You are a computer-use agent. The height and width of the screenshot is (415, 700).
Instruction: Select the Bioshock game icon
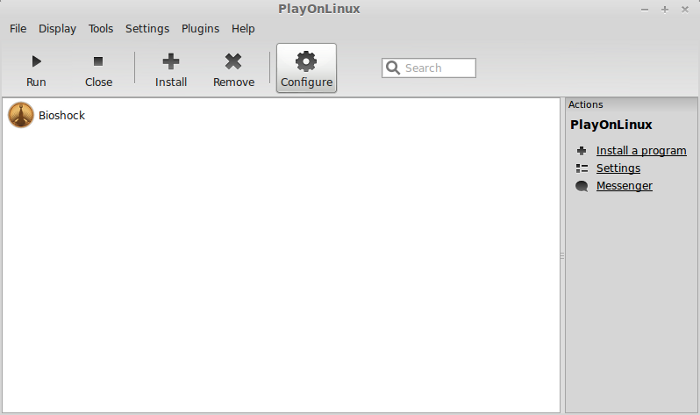coord(21,115)
